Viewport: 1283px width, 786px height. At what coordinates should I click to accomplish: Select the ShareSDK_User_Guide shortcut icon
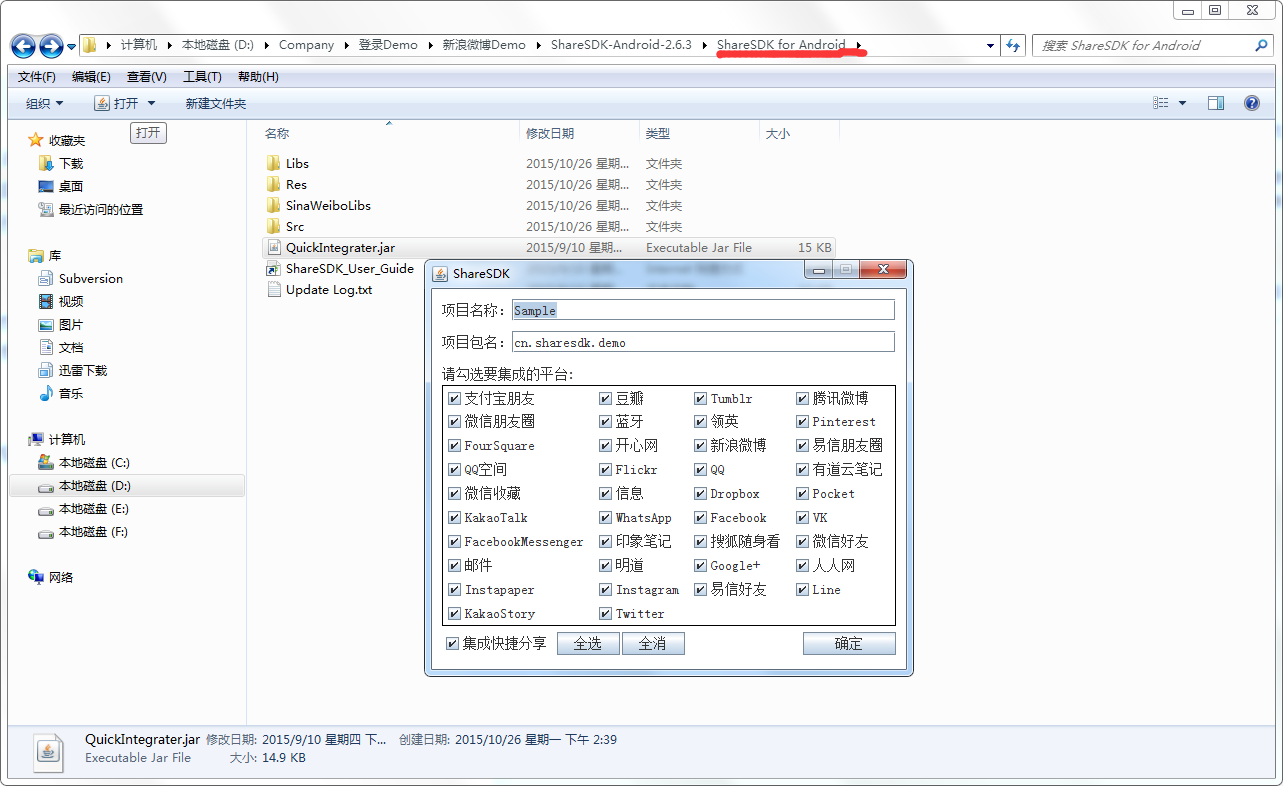click(274, 268)
